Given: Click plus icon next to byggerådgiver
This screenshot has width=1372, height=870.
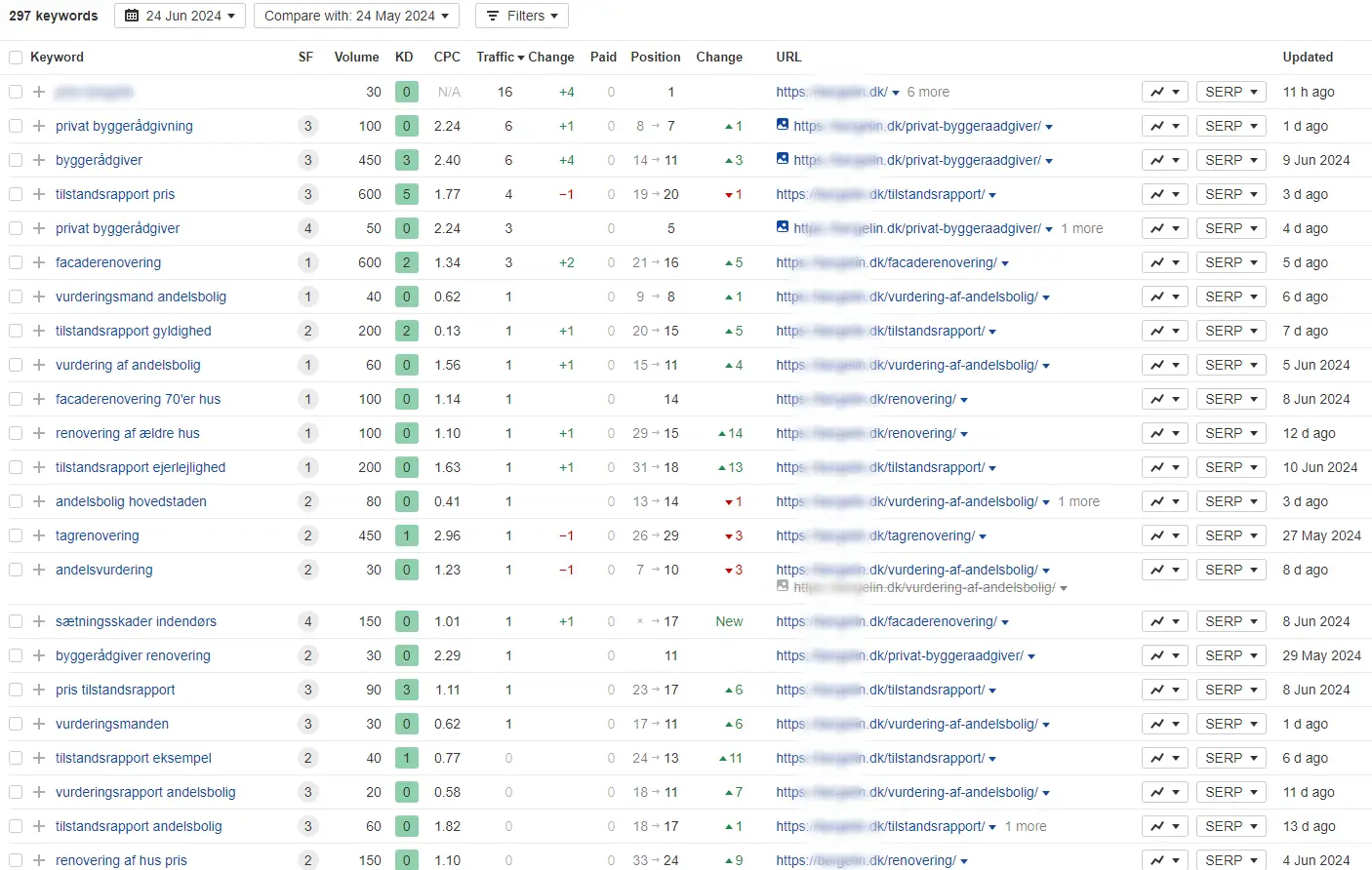Looking at the screenshot, I should [39, 160].
